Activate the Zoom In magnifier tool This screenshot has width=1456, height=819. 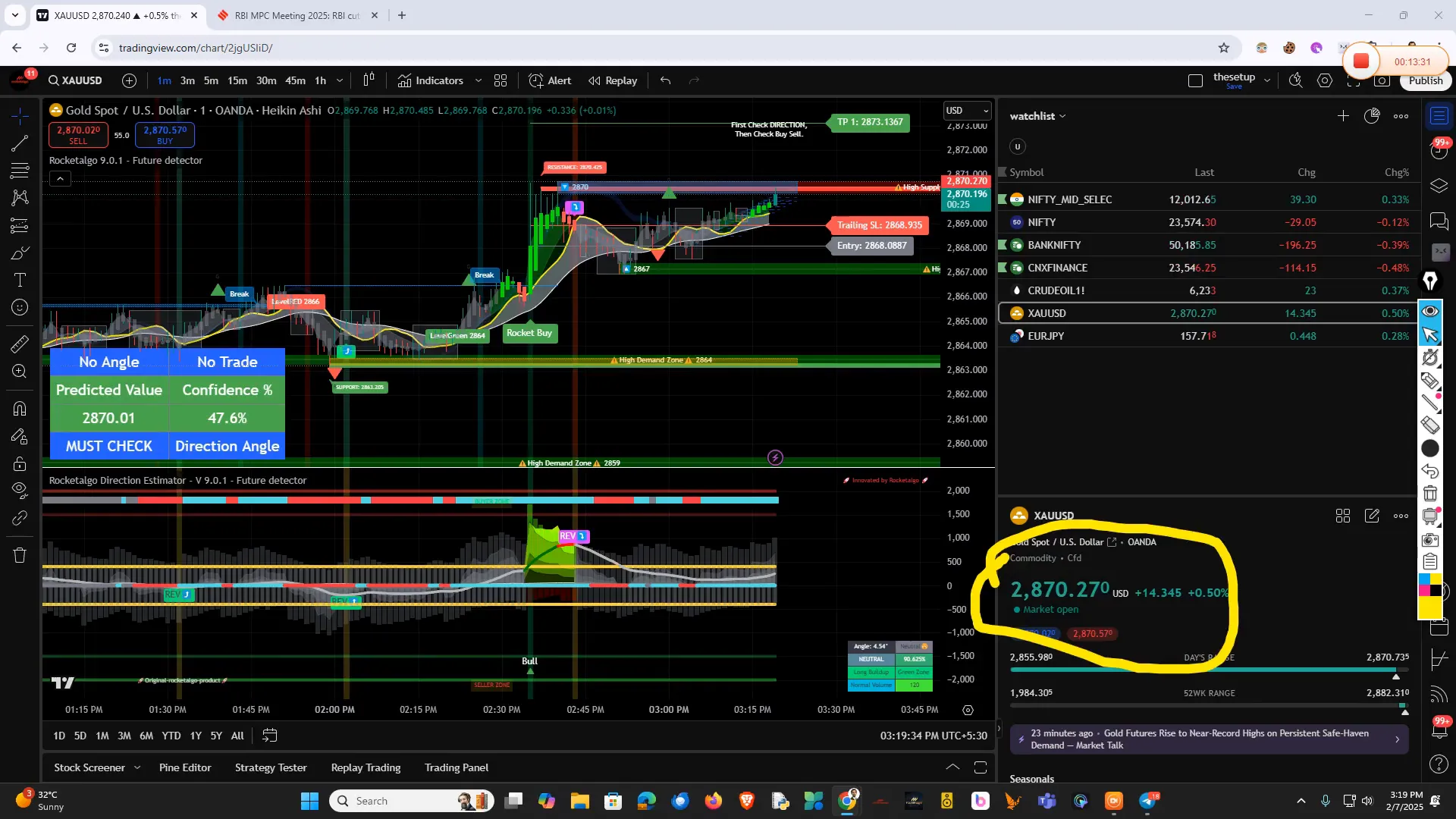pos(20,371)
